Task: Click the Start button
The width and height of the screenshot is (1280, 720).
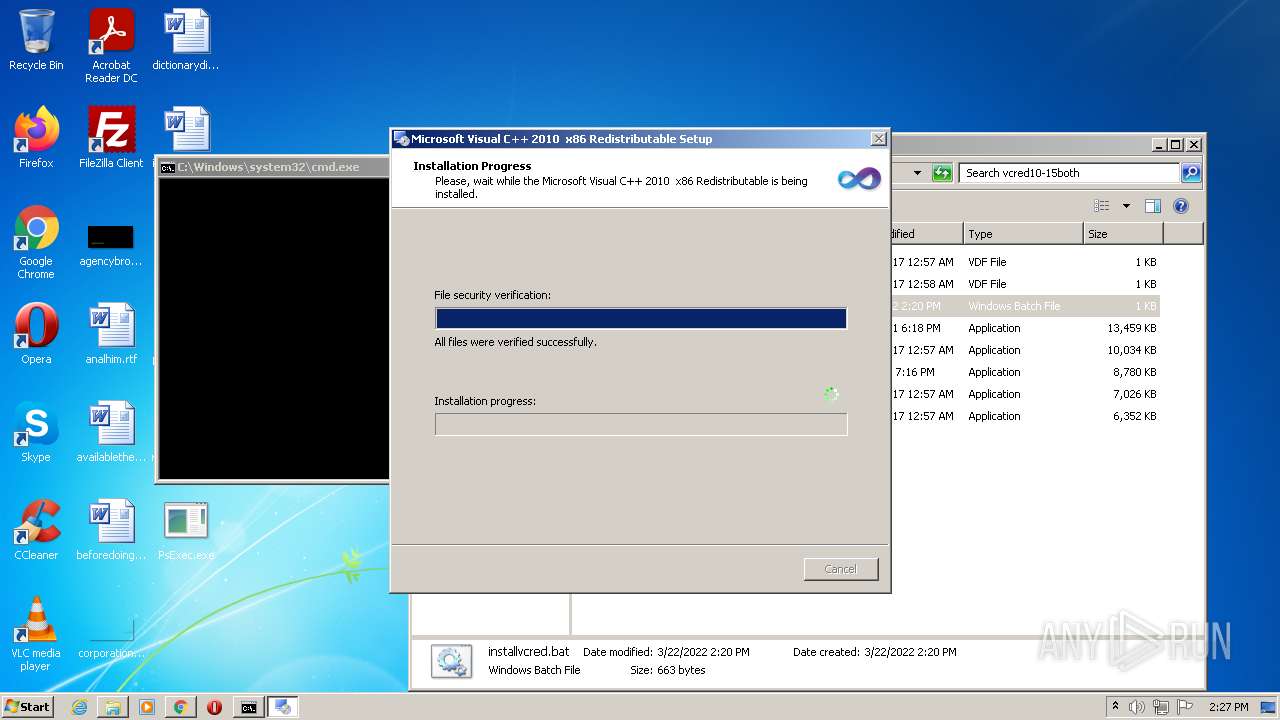Action: 28,707
